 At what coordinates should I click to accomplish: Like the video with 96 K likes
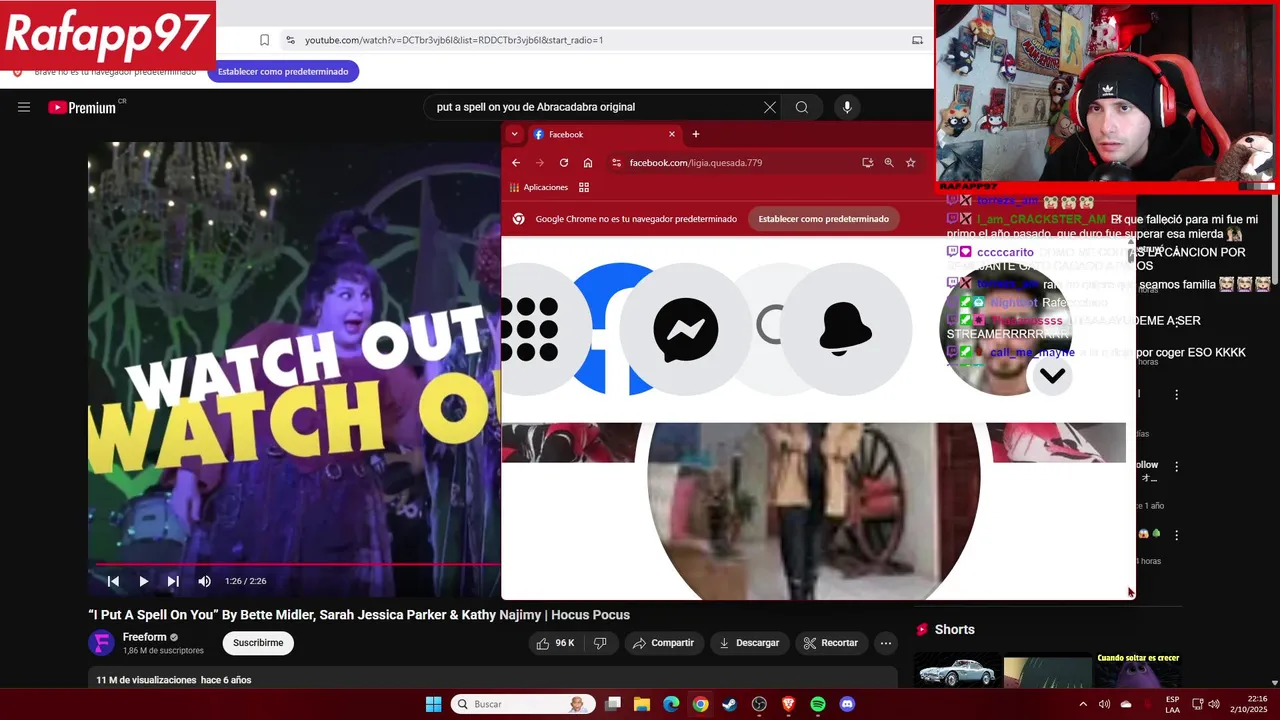click(556, 643)
